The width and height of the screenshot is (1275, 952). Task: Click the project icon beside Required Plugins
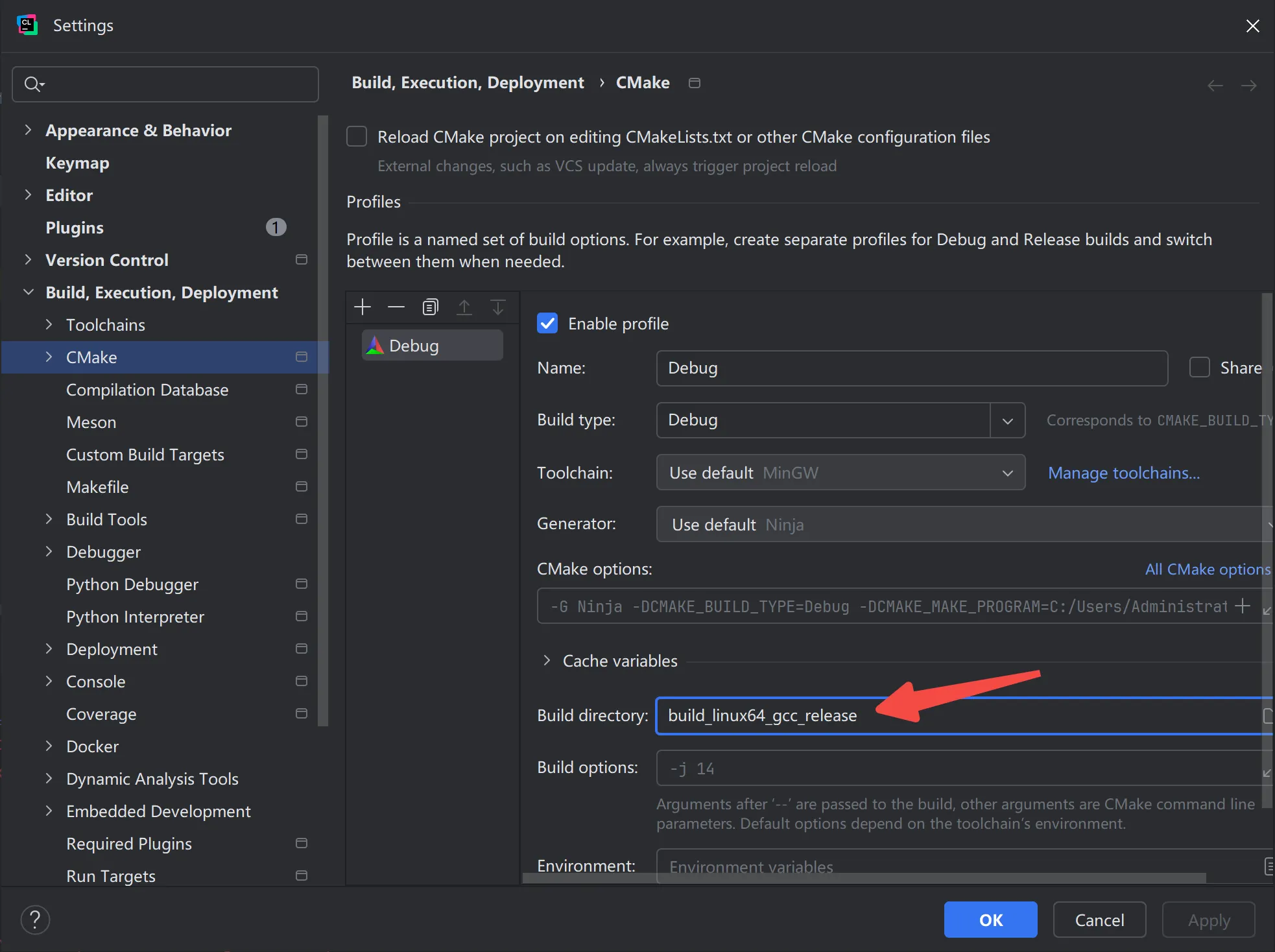pos(302,843)
